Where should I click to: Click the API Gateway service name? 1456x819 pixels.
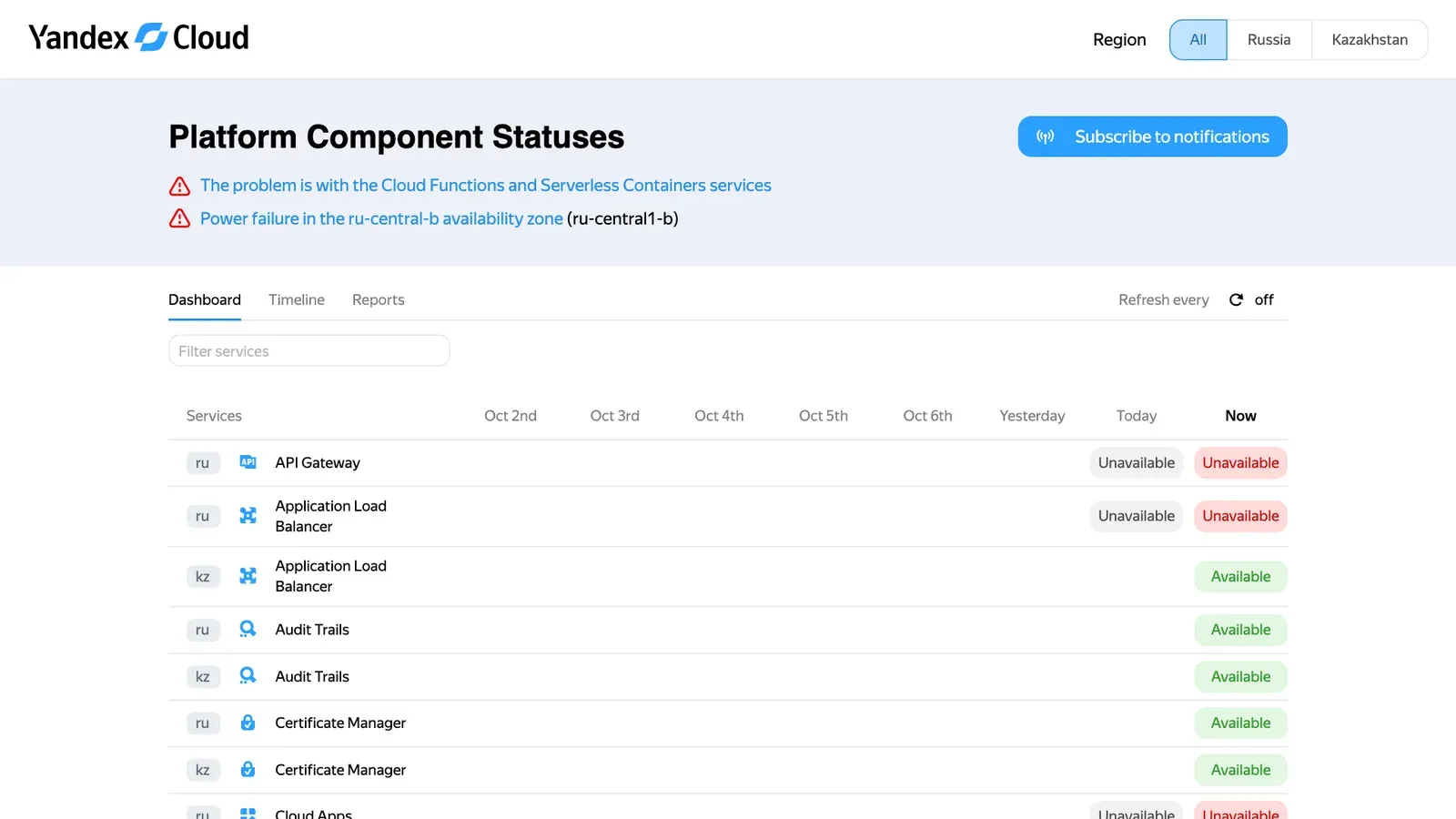coord(318,462)
